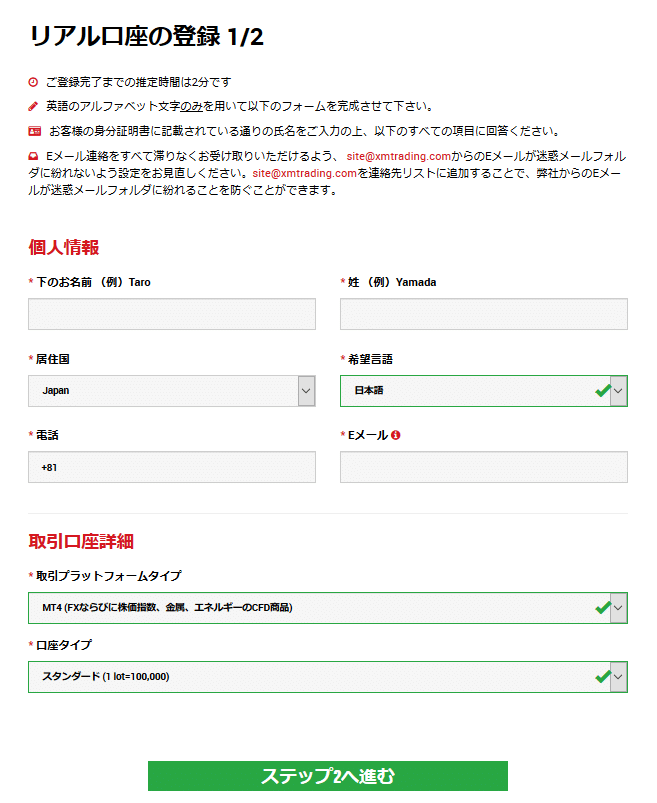Screen dimensions: 657x803
Task: Focus the 電話 +81 input field
Action: 172,467
